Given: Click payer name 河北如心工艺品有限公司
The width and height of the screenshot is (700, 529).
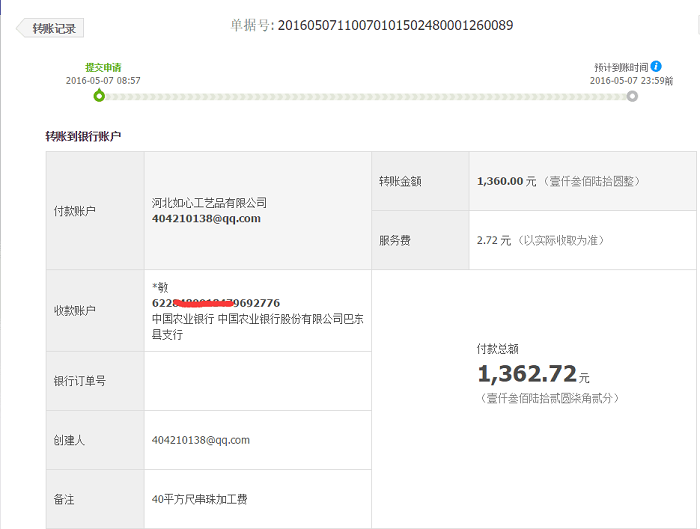Looking at the screenshot, I should coord(209,203).
